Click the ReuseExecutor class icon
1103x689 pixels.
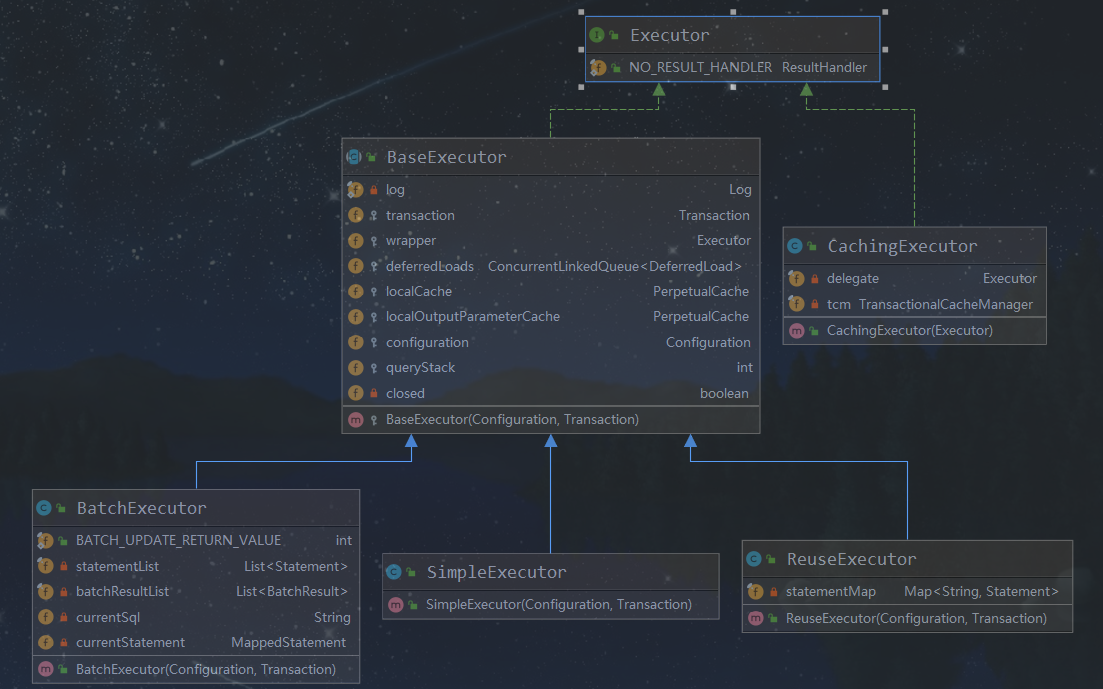[754, 559]
